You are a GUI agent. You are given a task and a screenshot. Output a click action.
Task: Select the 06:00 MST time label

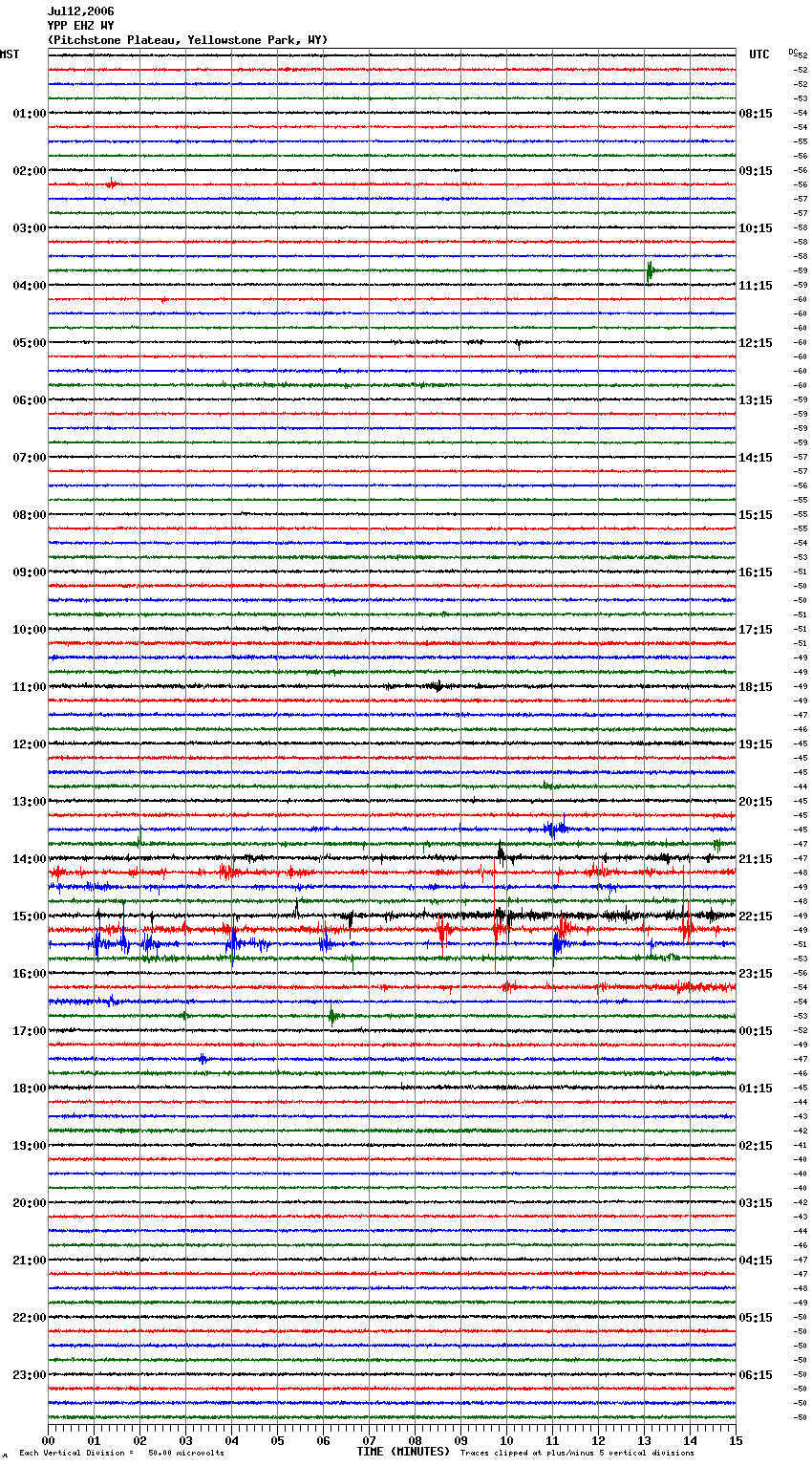pos(30,400)
